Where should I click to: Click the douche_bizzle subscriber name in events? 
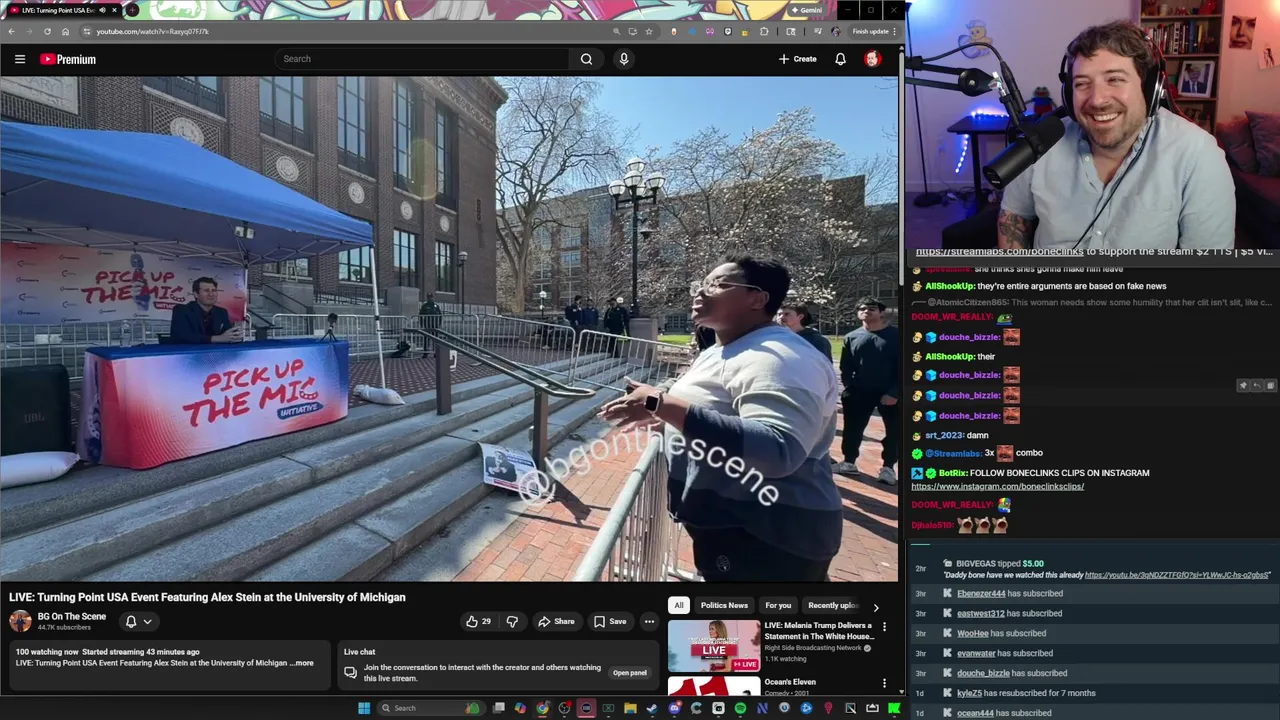coord(983,674)
